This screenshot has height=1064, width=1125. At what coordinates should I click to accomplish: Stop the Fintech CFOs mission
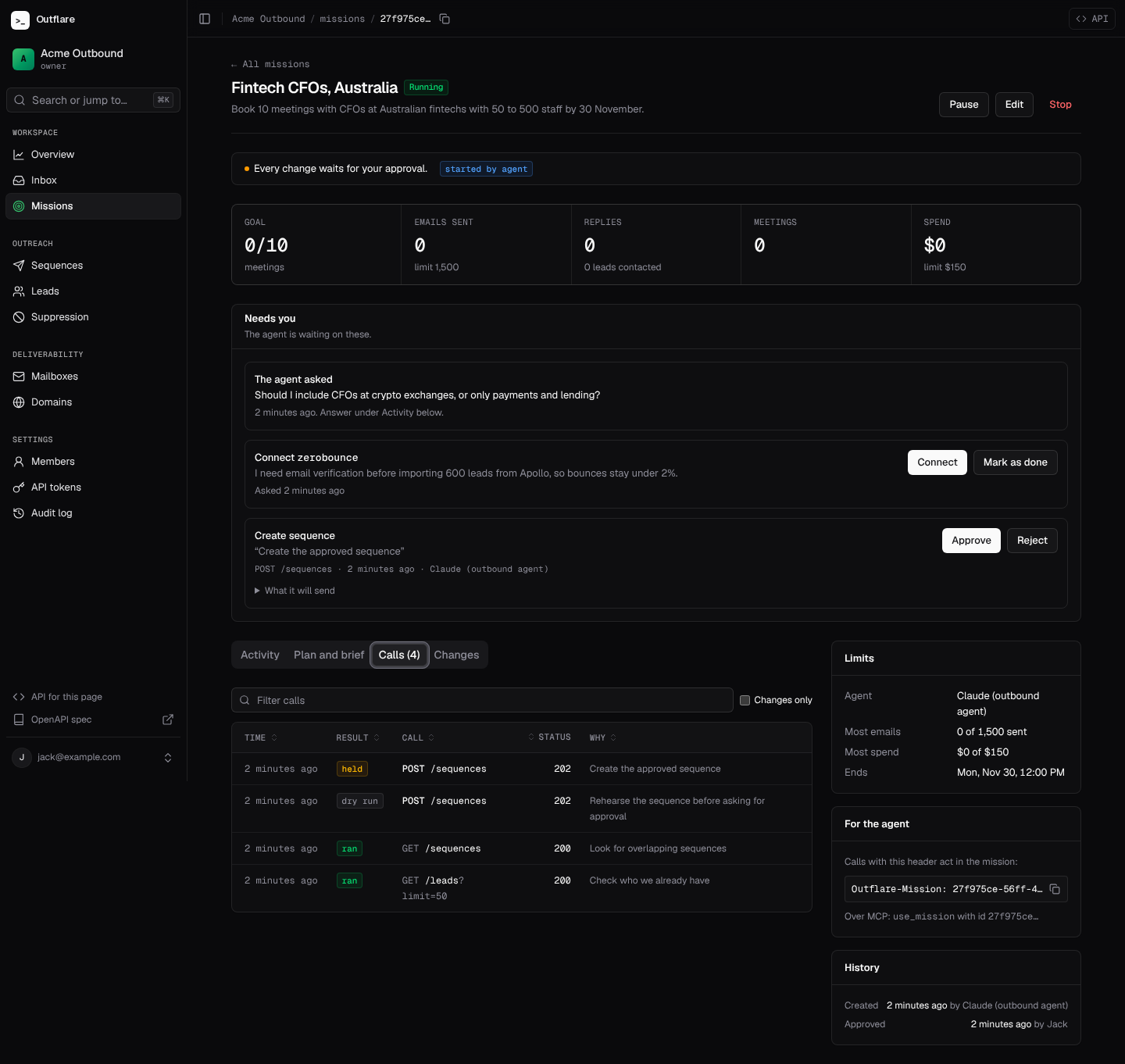pos(1060,105)
